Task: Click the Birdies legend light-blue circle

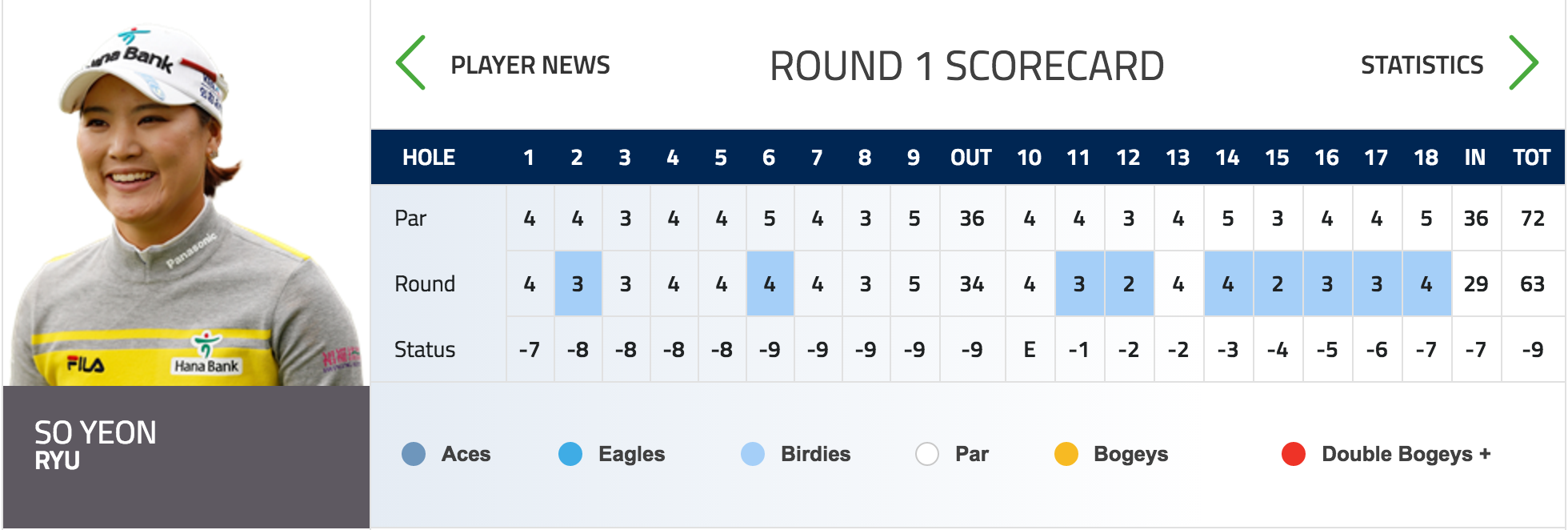Action: pos(753,454)
